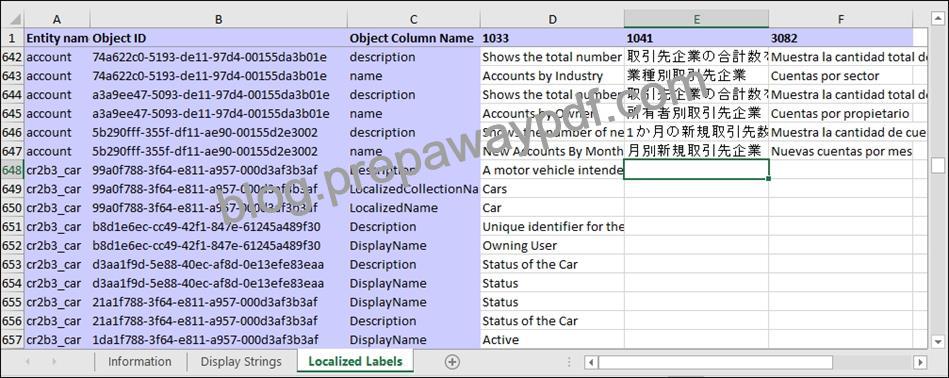Select the 'New Accounts By Month' cell
The image size is (949, 378).
553,151
